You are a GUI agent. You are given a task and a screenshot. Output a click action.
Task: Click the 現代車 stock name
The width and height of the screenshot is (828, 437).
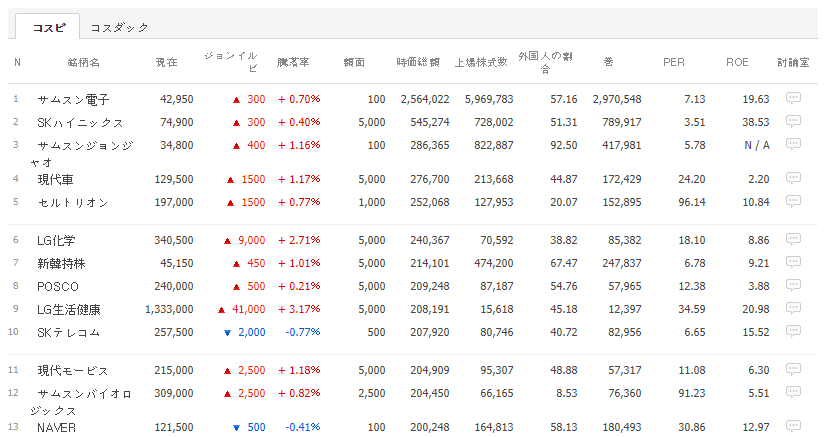55,180
